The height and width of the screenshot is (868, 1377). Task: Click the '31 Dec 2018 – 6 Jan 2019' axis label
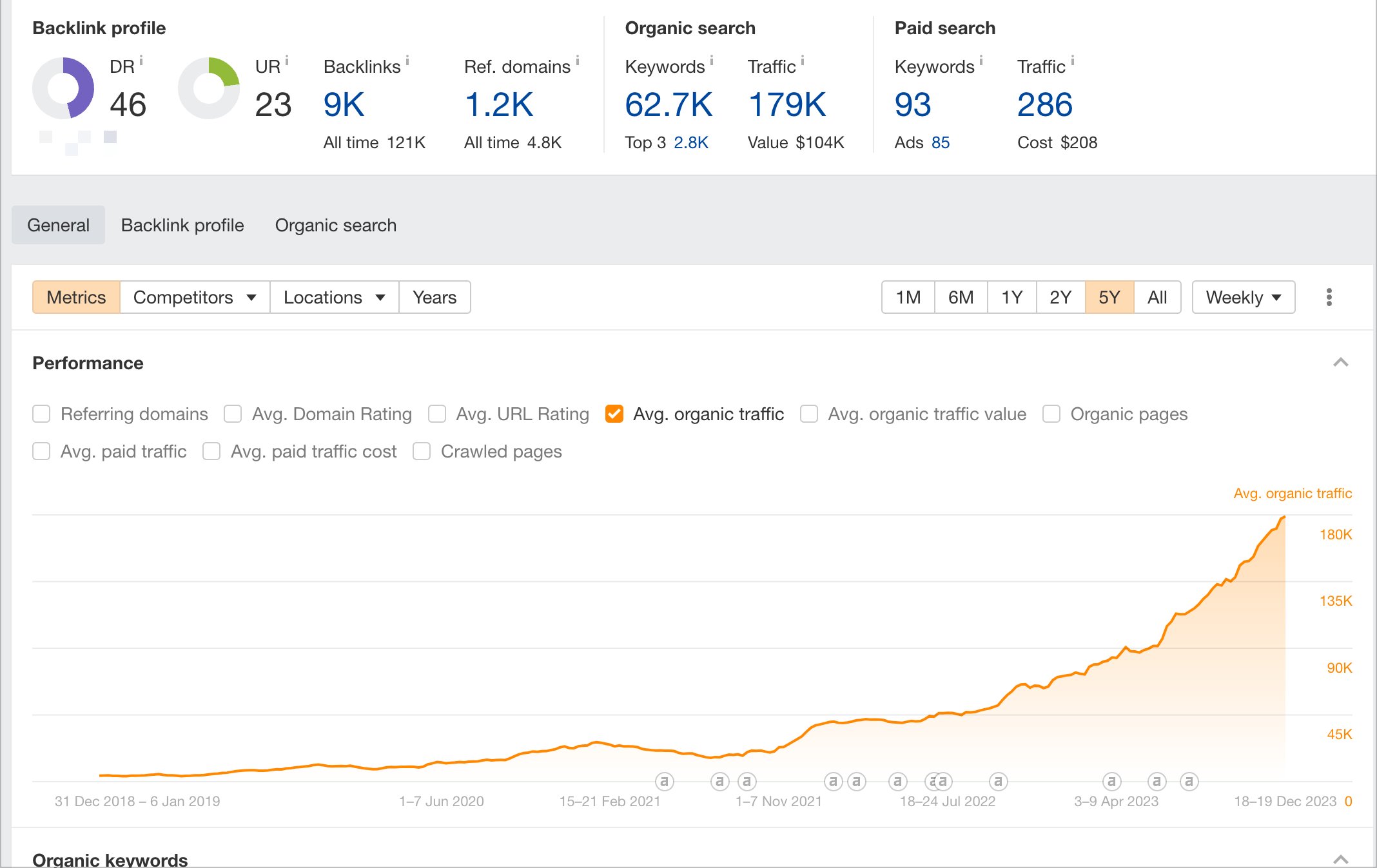click(x=137, y=801)
